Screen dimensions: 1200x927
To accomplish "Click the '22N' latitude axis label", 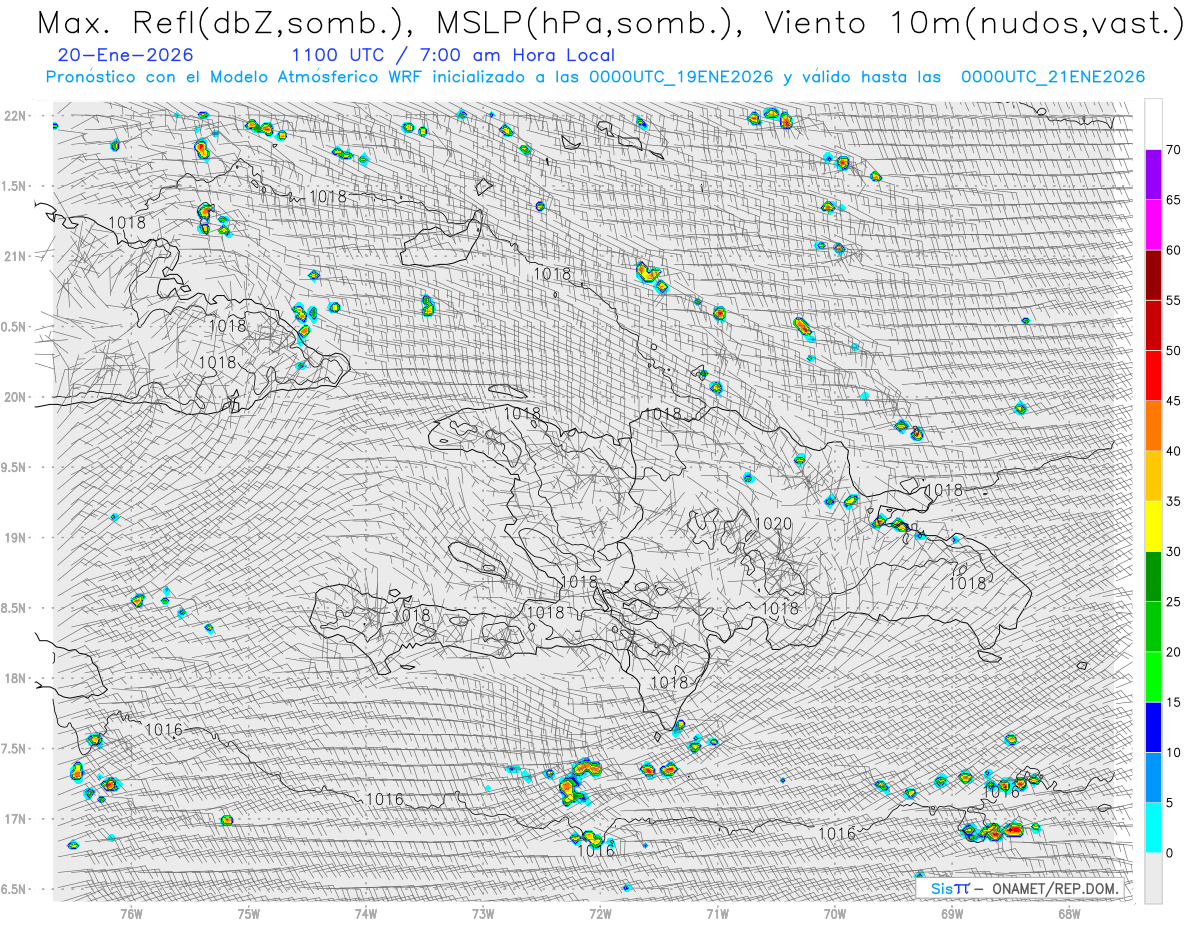I will tap(16, 116).
